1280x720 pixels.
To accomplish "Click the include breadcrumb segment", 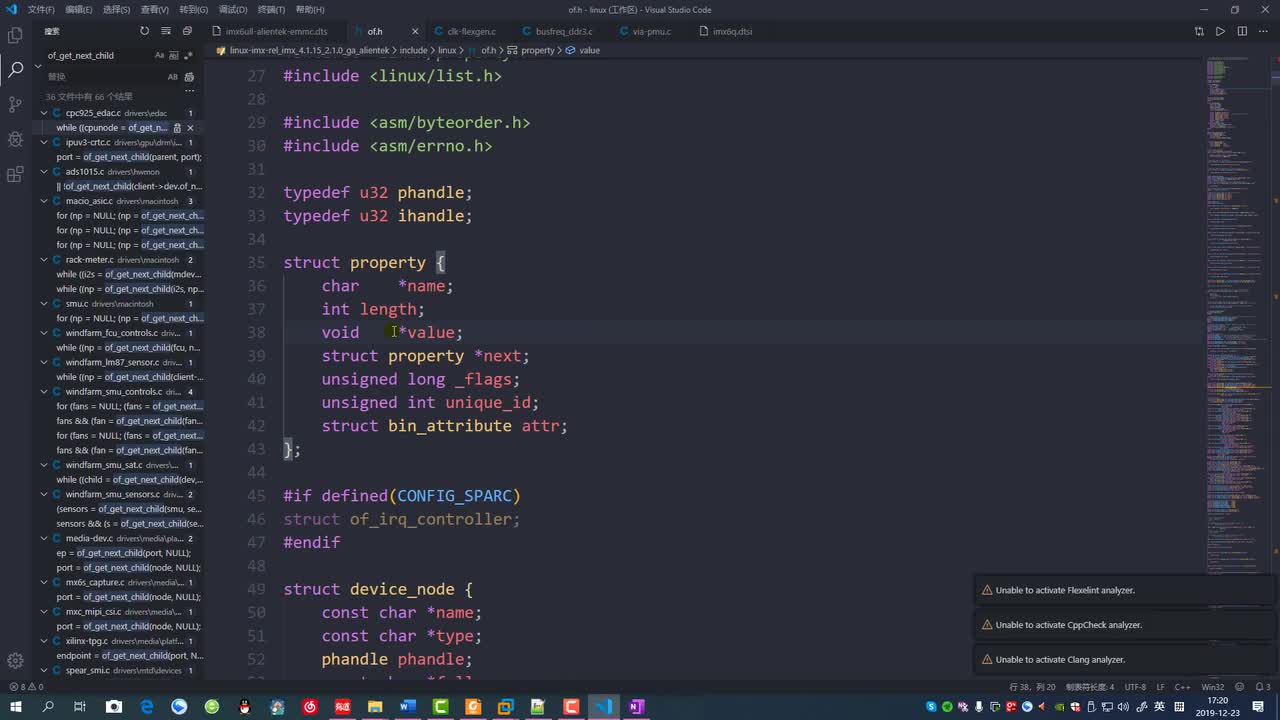I will click(x=413, y=50).
